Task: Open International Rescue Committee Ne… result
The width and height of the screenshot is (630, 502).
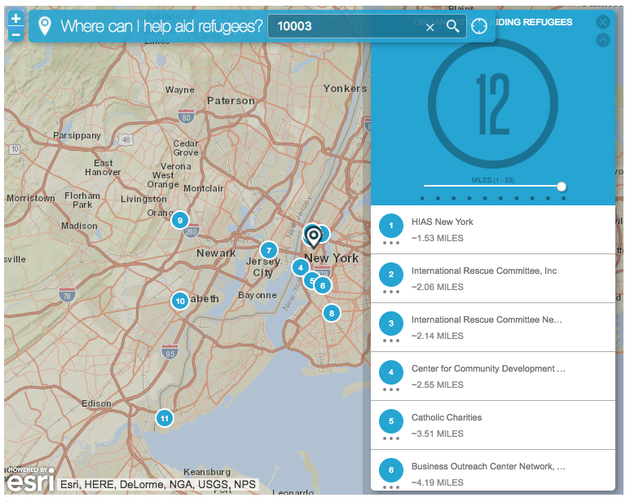Action: [493, 328]
